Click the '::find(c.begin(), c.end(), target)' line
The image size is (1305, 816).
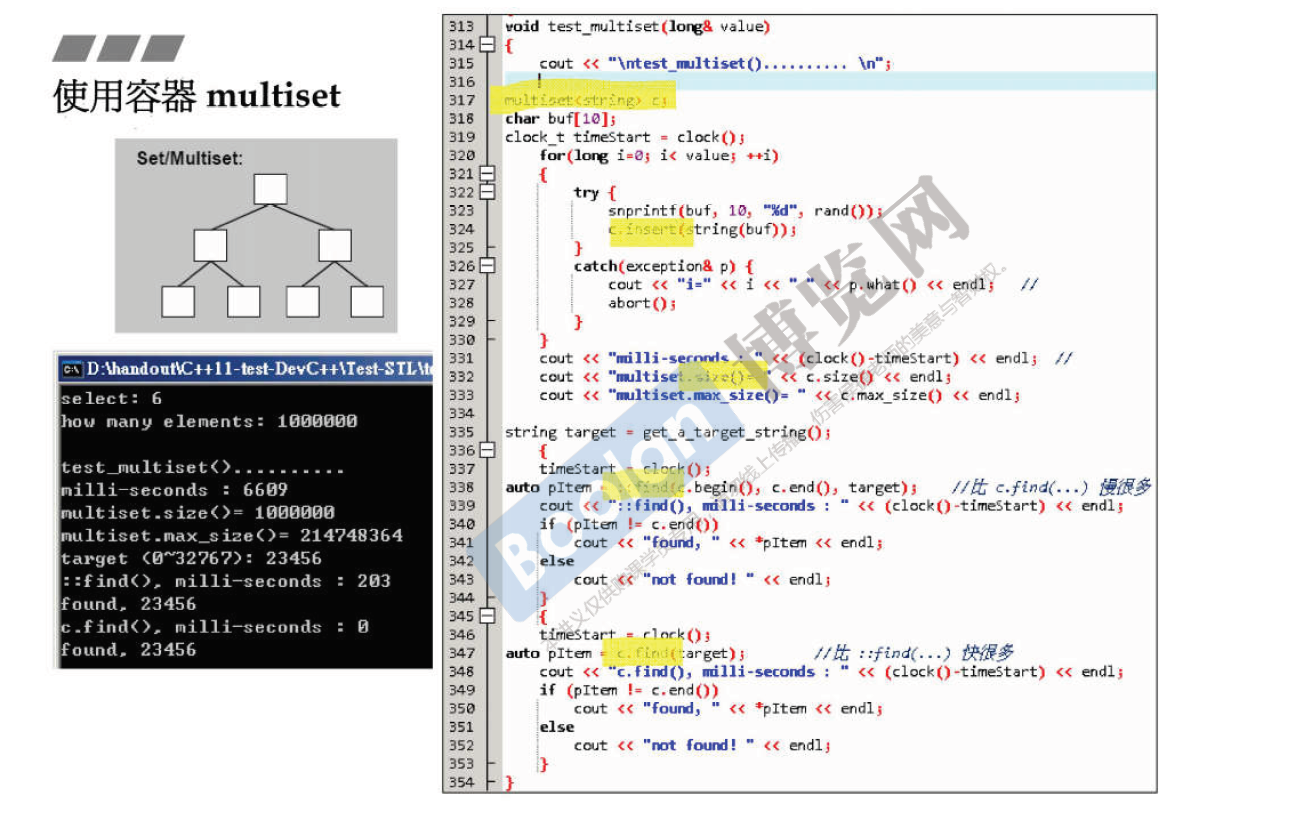[x=711, y=487]
